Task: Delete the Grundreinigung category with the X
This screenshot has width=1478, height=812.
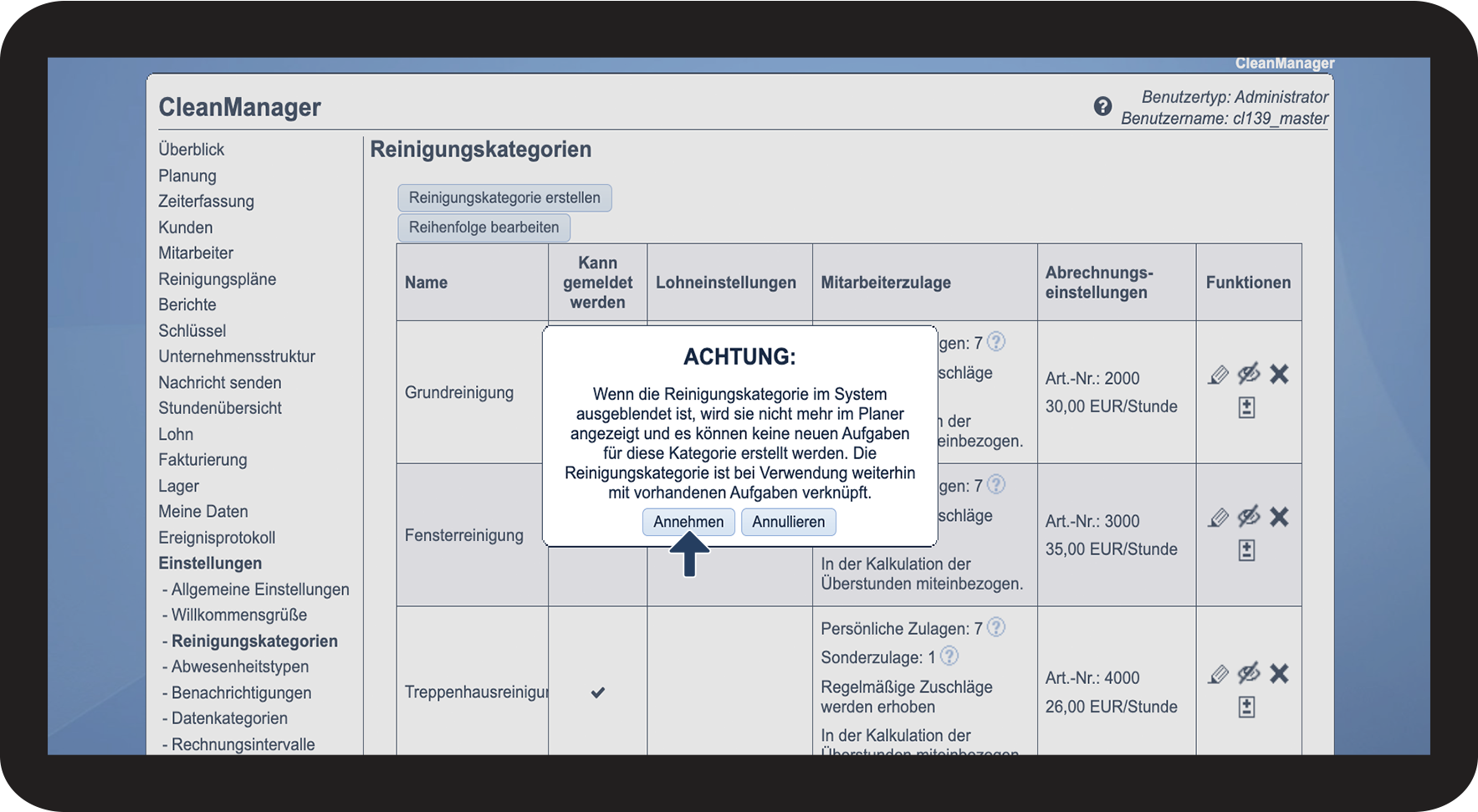Action: click(1279, 374)
